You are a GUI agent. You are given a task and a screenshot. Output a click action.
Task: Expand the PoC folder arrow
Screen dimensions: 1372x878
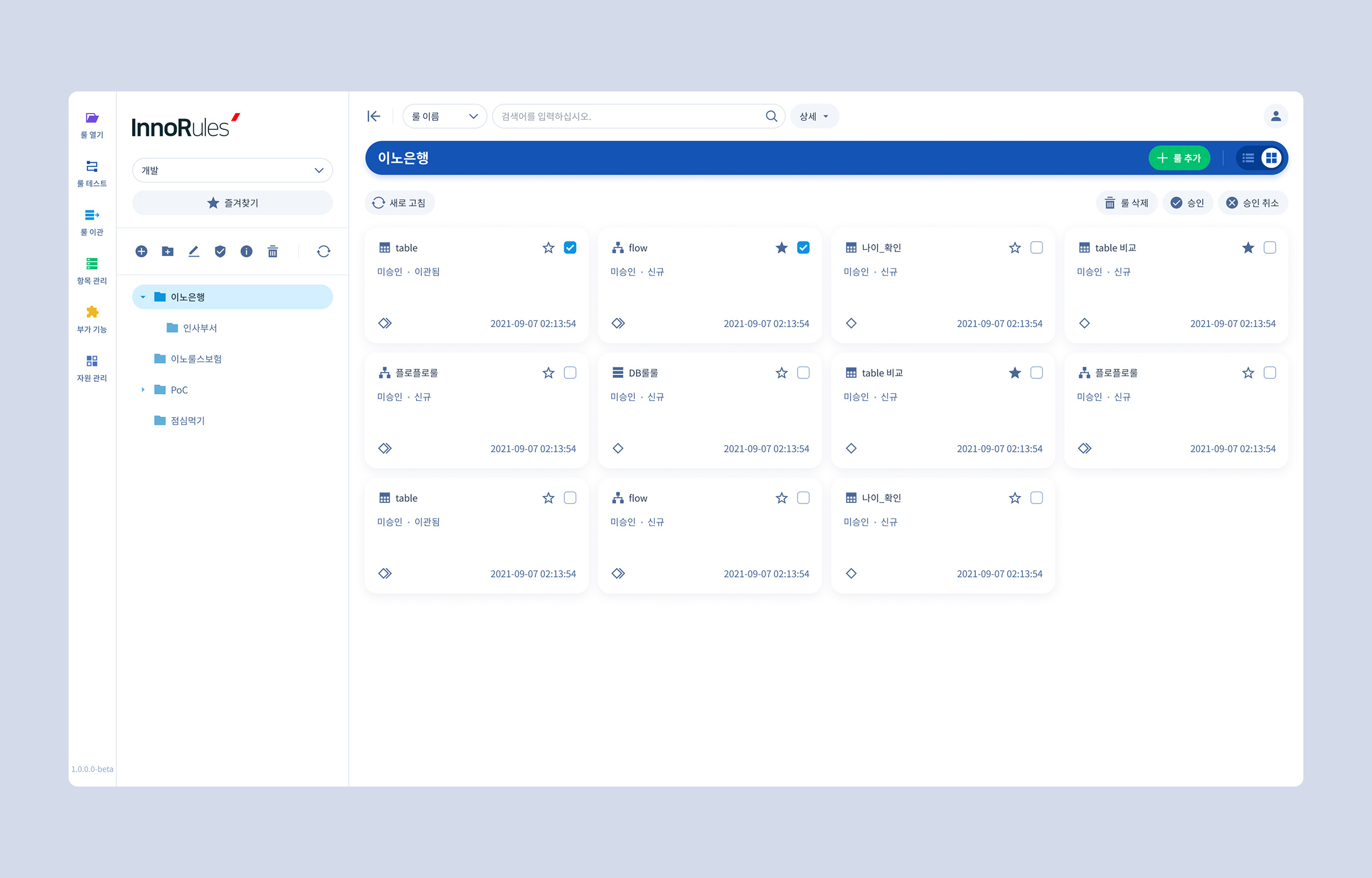pos(143,390)
